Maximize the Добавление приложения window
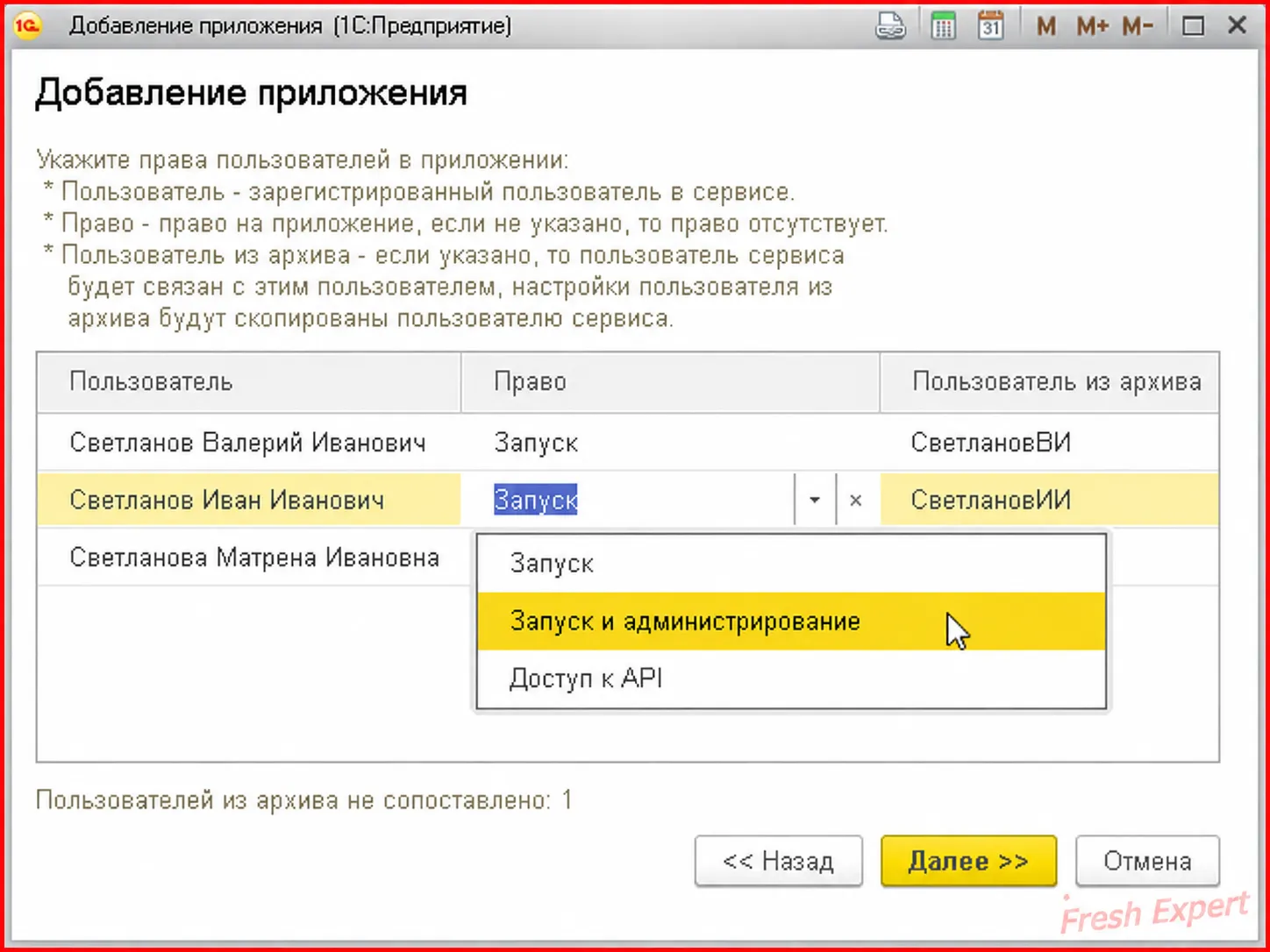Viewport: 1270px width, 952px height. click(x=1193, y=26)
